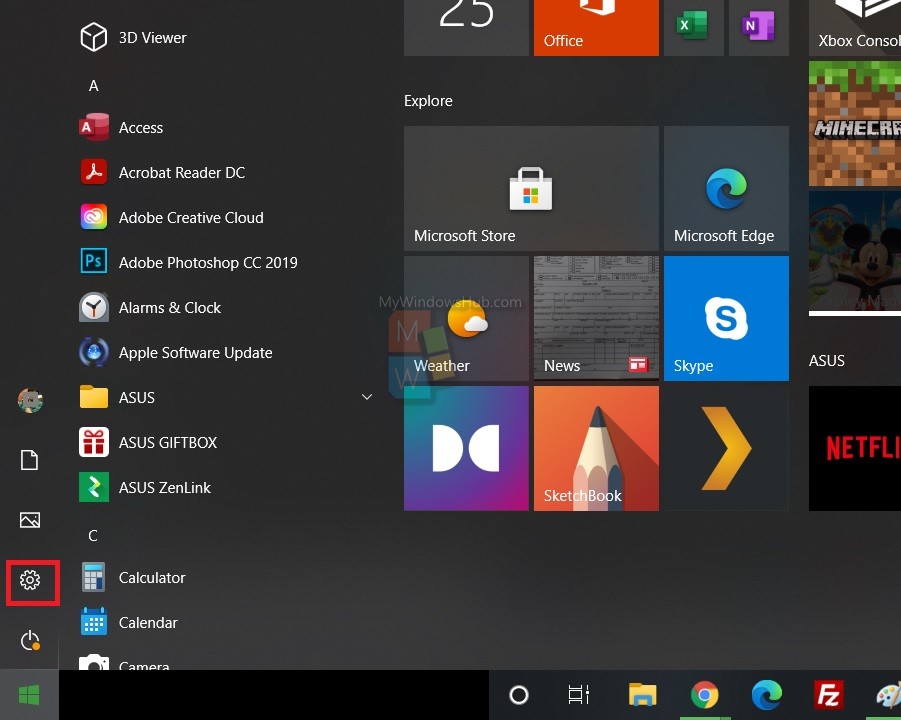Open Paint from taskbar
This screenshot has height=720, width=901.
click(x=888, y=695)
